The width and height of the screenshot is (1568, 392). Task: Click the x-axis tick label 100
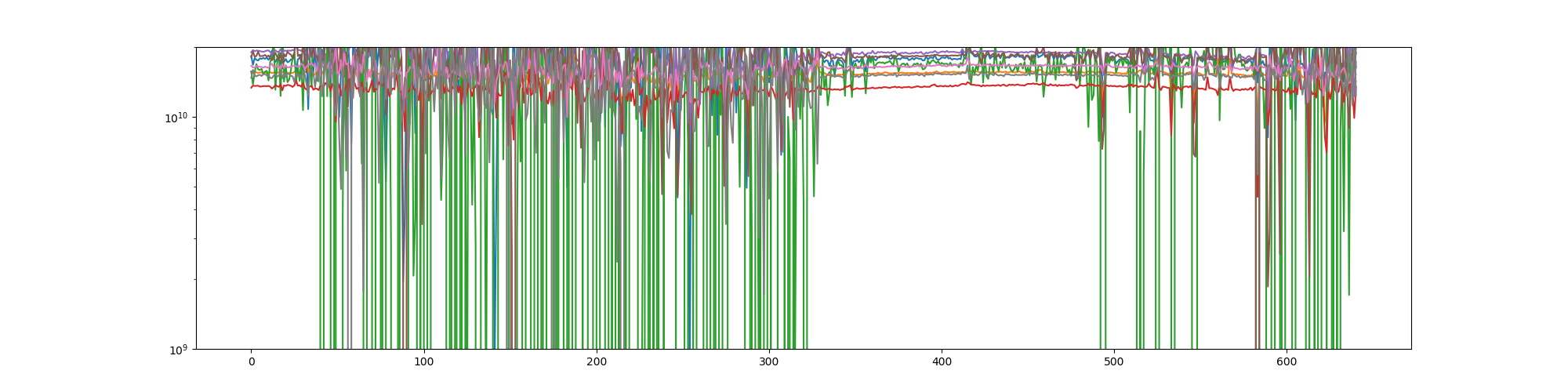click(x=423, y=362)
